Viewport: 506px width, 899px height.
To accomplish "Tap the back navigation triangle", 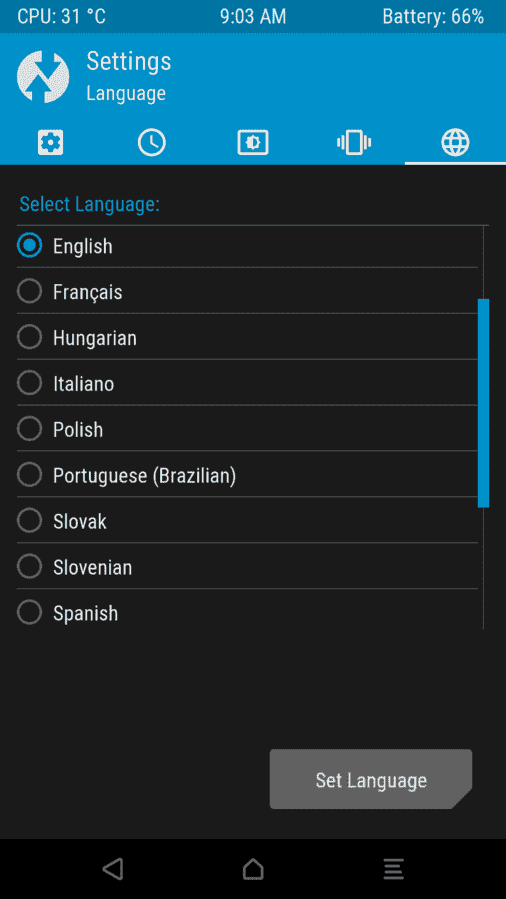I will tap(113, 869).
